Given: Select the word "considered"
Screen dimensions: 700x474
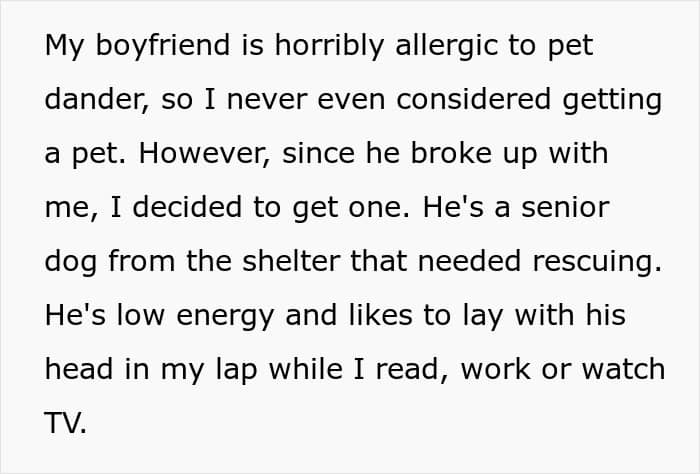Looking at the screenshot, I should coord(474,99).
